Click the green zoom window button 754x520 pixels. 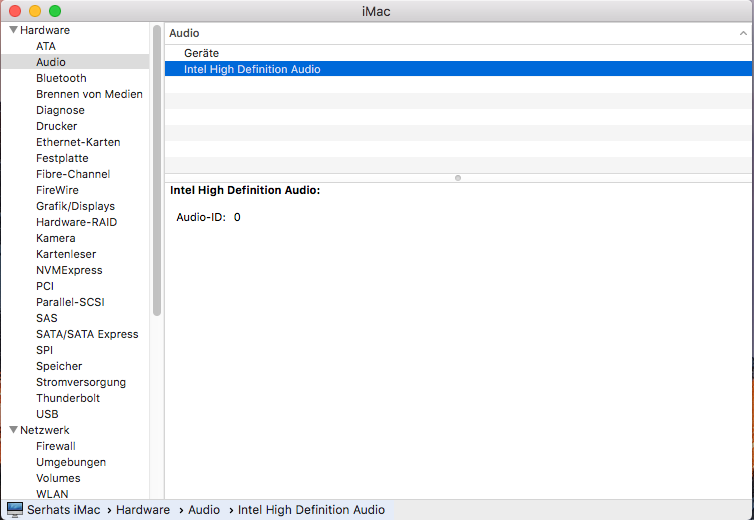coord(55,11)
